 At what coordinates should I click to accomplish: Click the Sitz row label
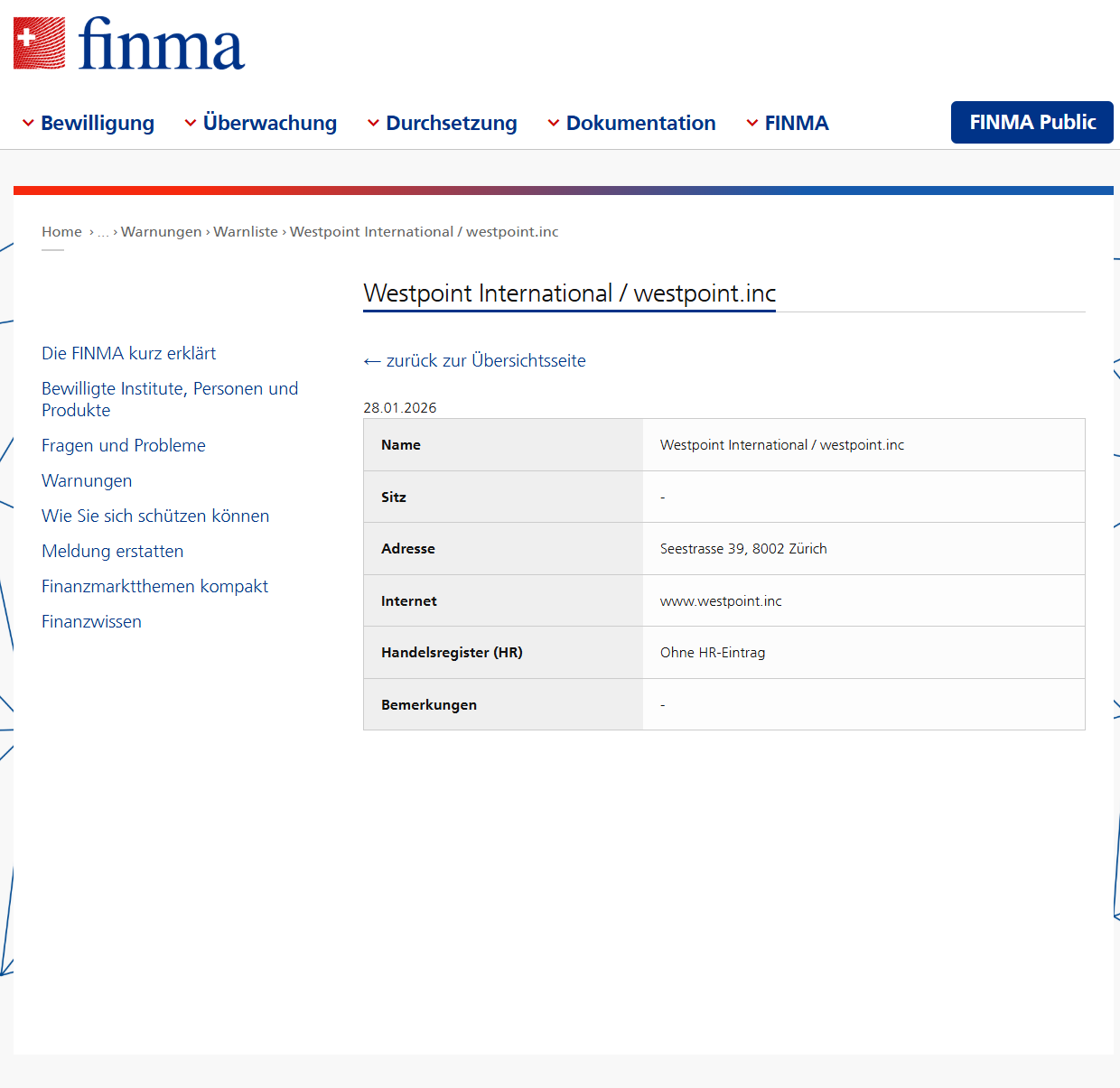coord(394,497)
